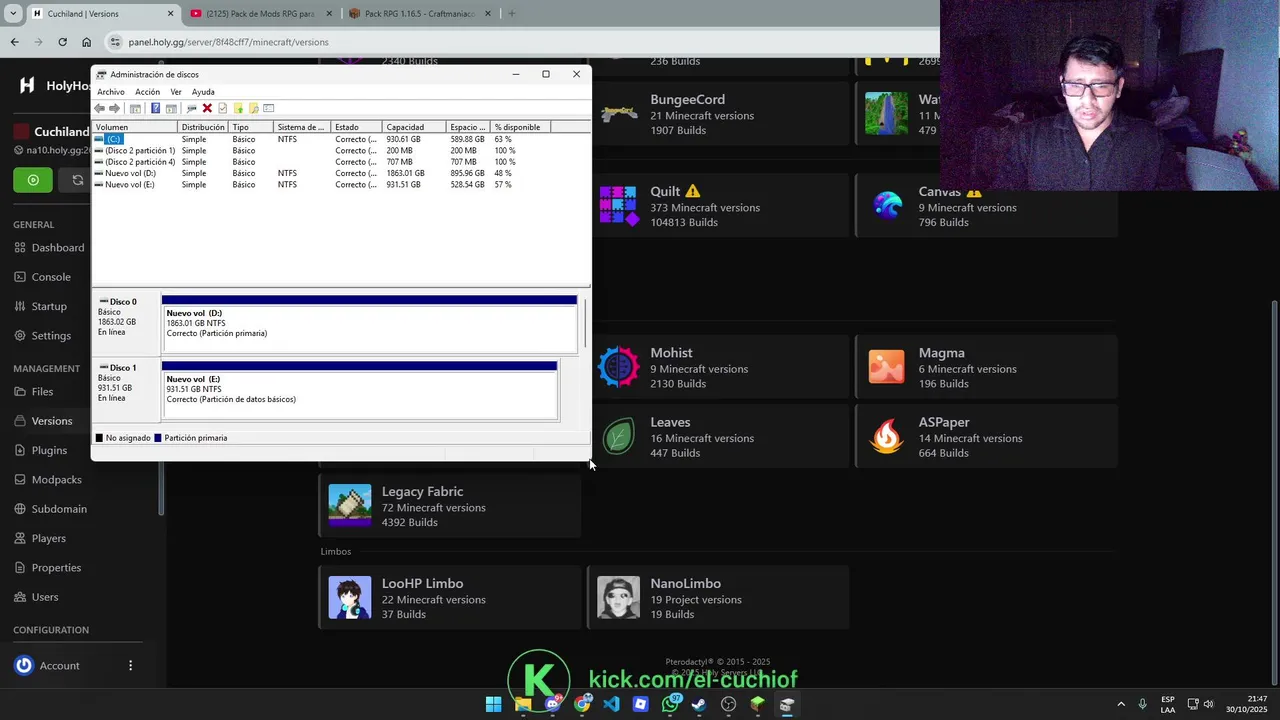Click browser back arrow

point(14,42)
